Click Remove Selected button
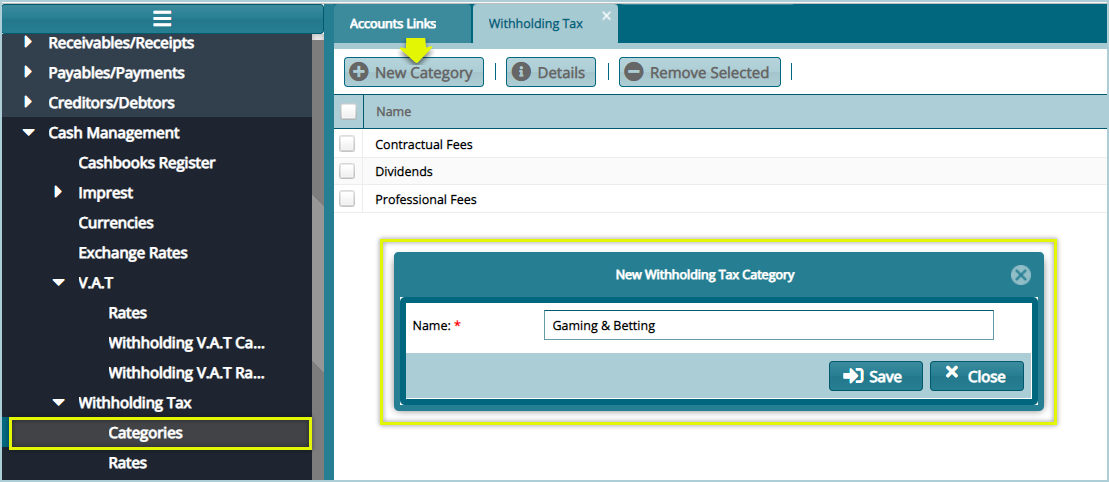Image resolution: width=1109 pixels, height=482 pixels. point(699,72)
